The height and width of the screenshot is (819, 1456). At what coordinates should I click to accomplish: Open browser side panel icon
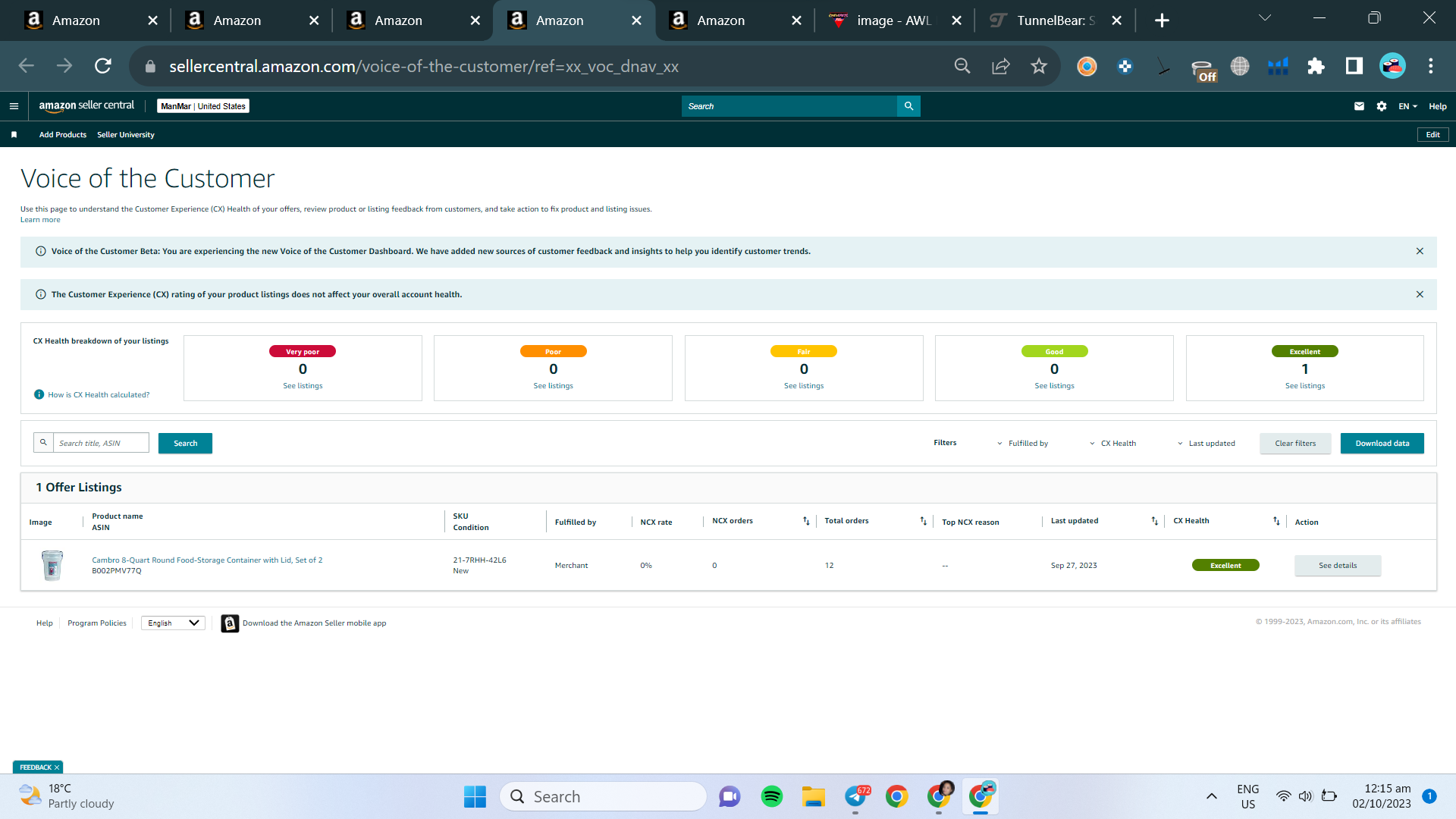tap(1354, 66)
